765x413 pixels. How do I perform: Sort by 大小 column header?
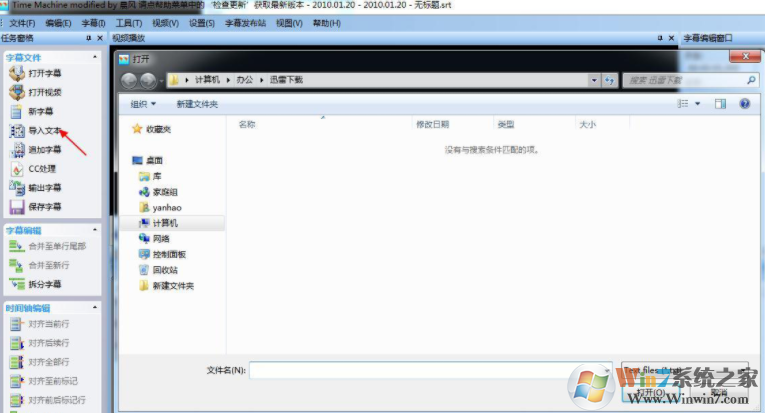pyautogui.click(x=587, y=124)
